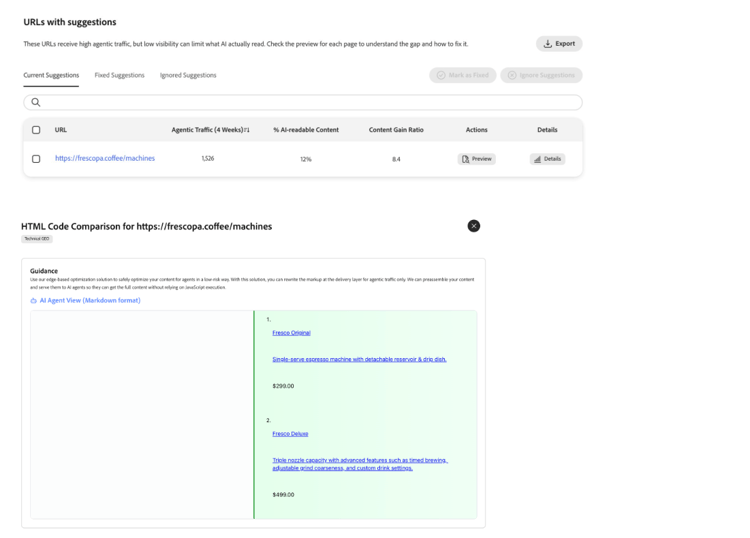Click the AI Agent View (Markdown format) link

(90, 300)
